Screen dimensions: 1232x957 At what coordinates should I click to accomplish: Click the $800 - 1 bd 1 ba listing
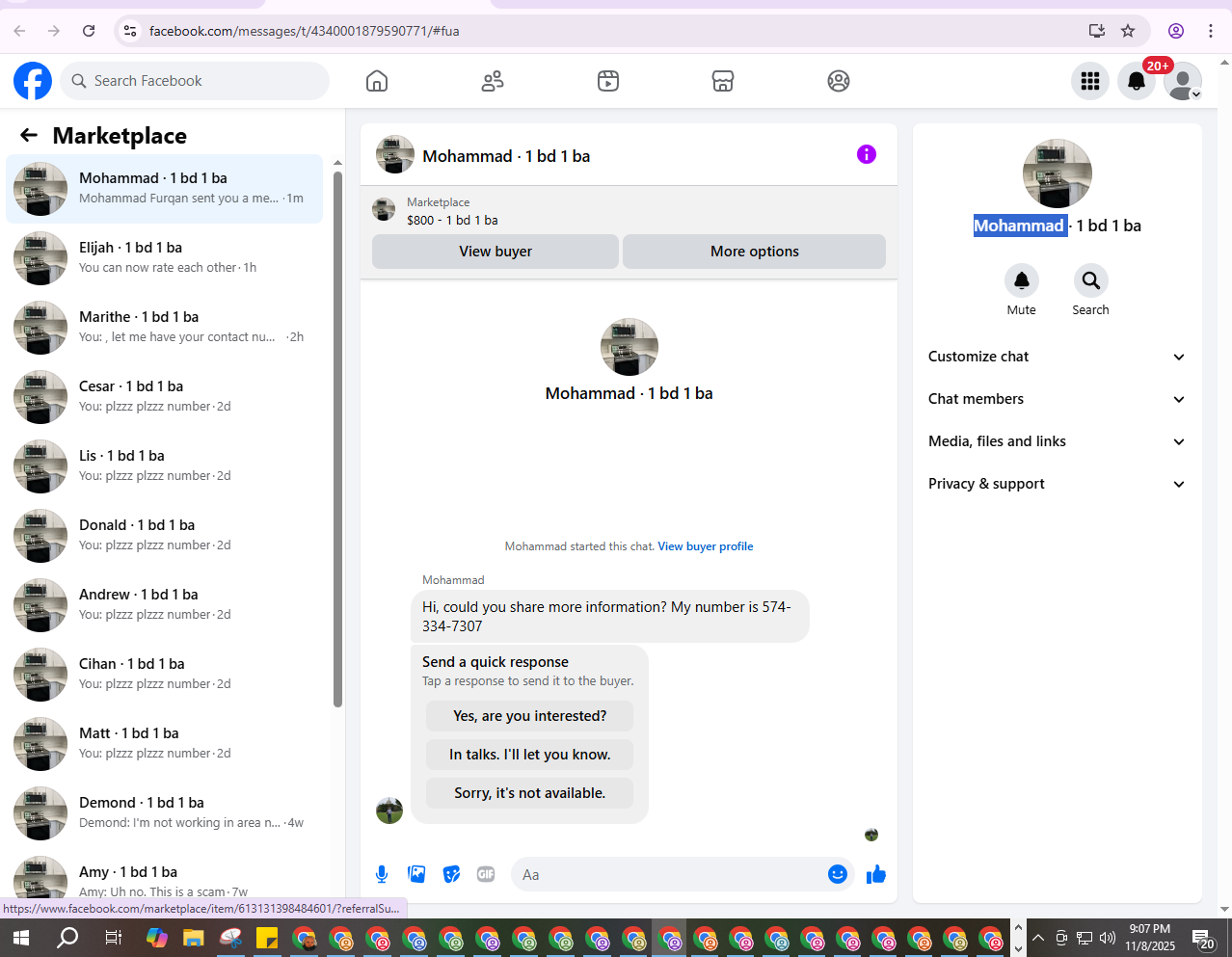(452, 220)
